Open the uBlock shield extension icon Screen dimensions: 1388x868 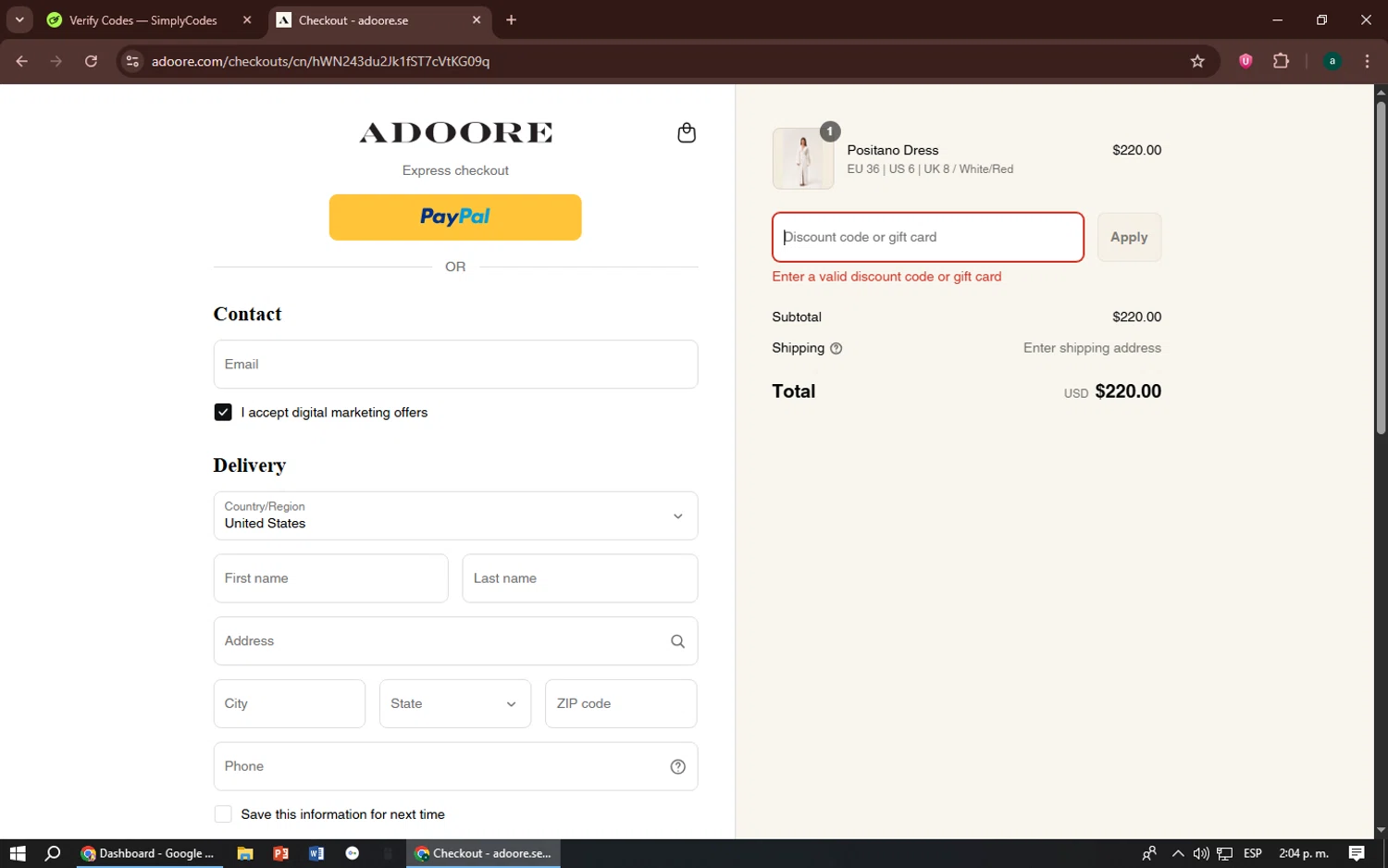1245,61
